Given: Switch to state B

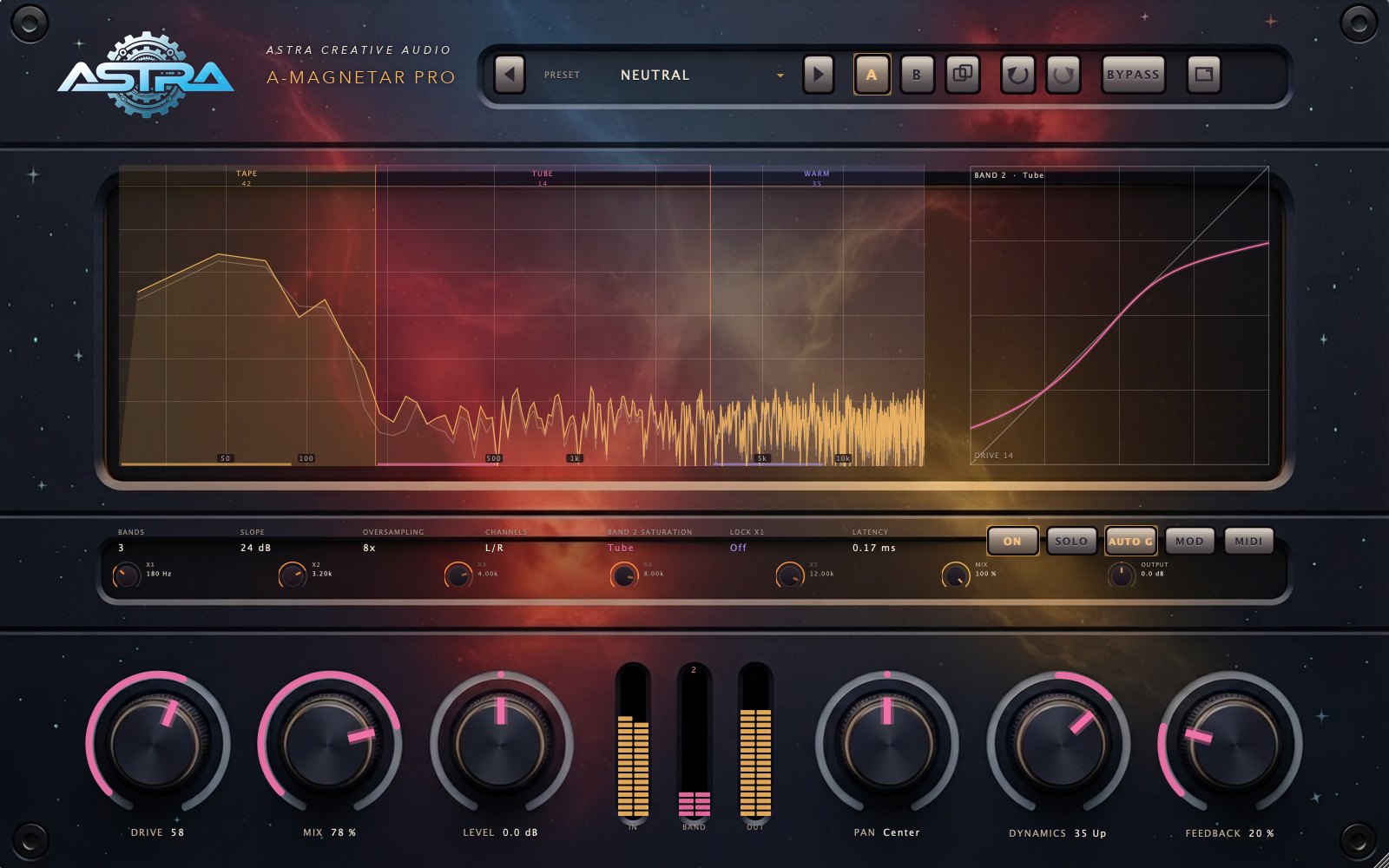Looking at the screenshot, I should tap(917, 75).
